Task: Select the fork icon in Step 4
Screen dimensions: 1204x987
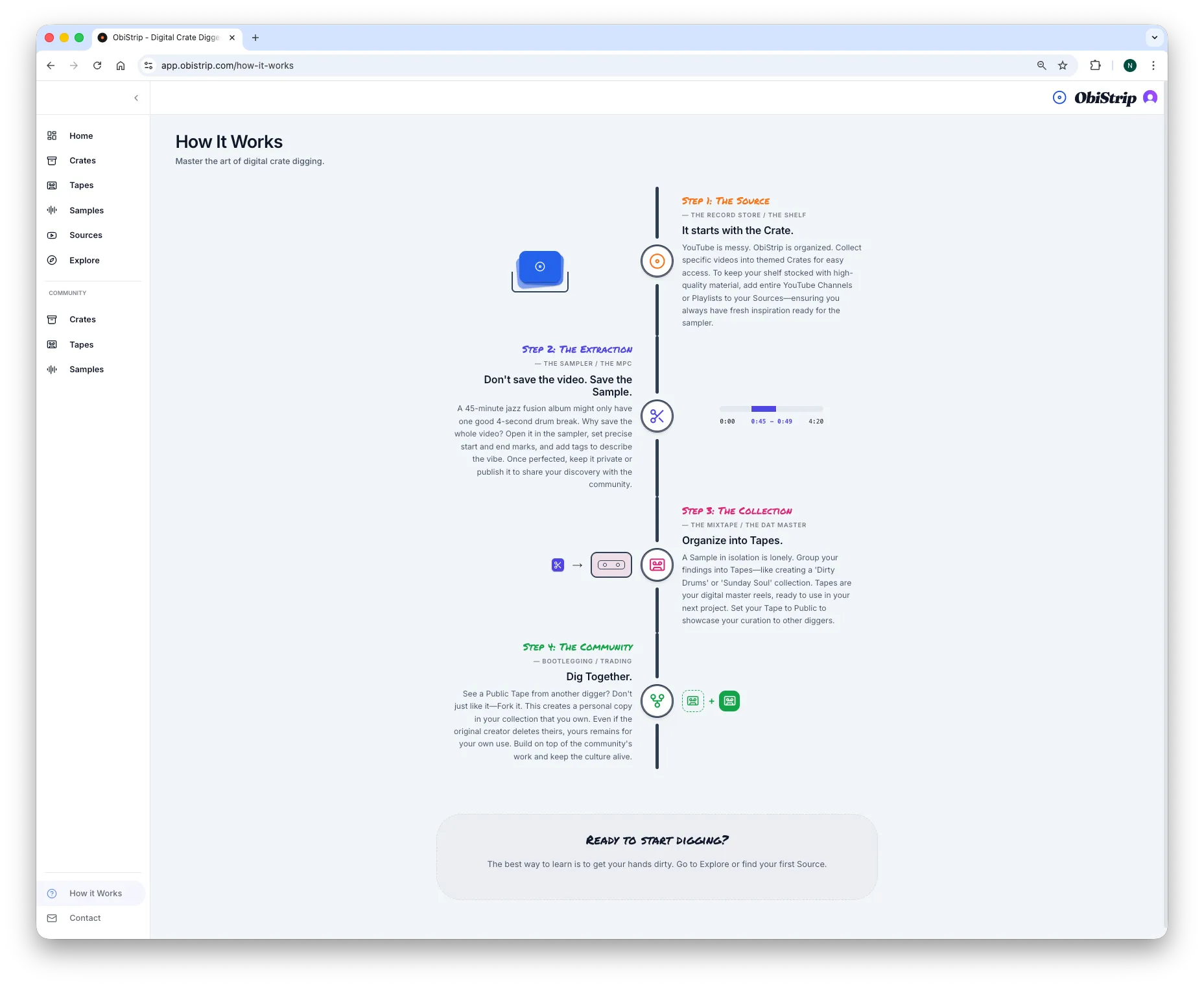Action: [x=656, y=701]
